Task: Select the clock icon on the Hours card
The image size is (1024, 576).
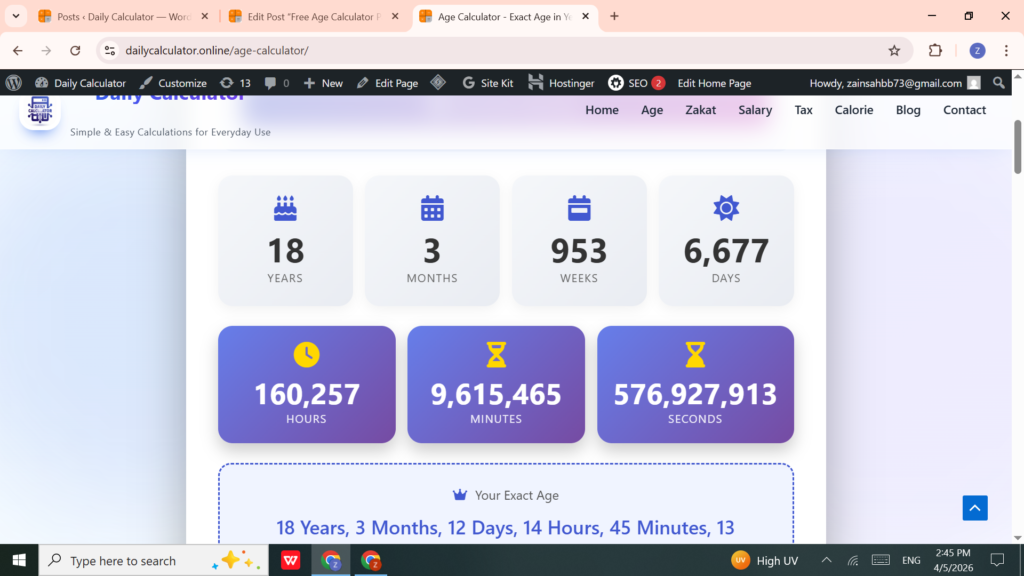Action: (x=306, y=352)
